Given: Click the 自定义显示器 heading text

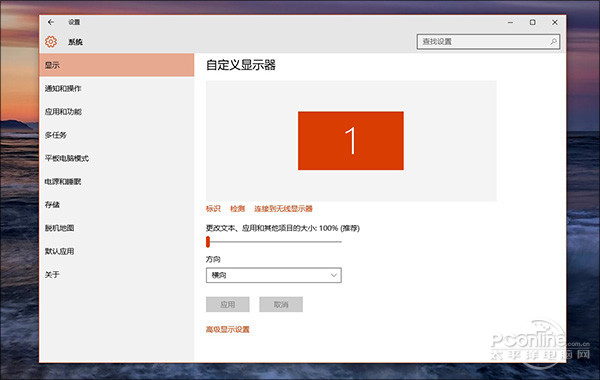Looking at the screenshot, I should point(241,65).
